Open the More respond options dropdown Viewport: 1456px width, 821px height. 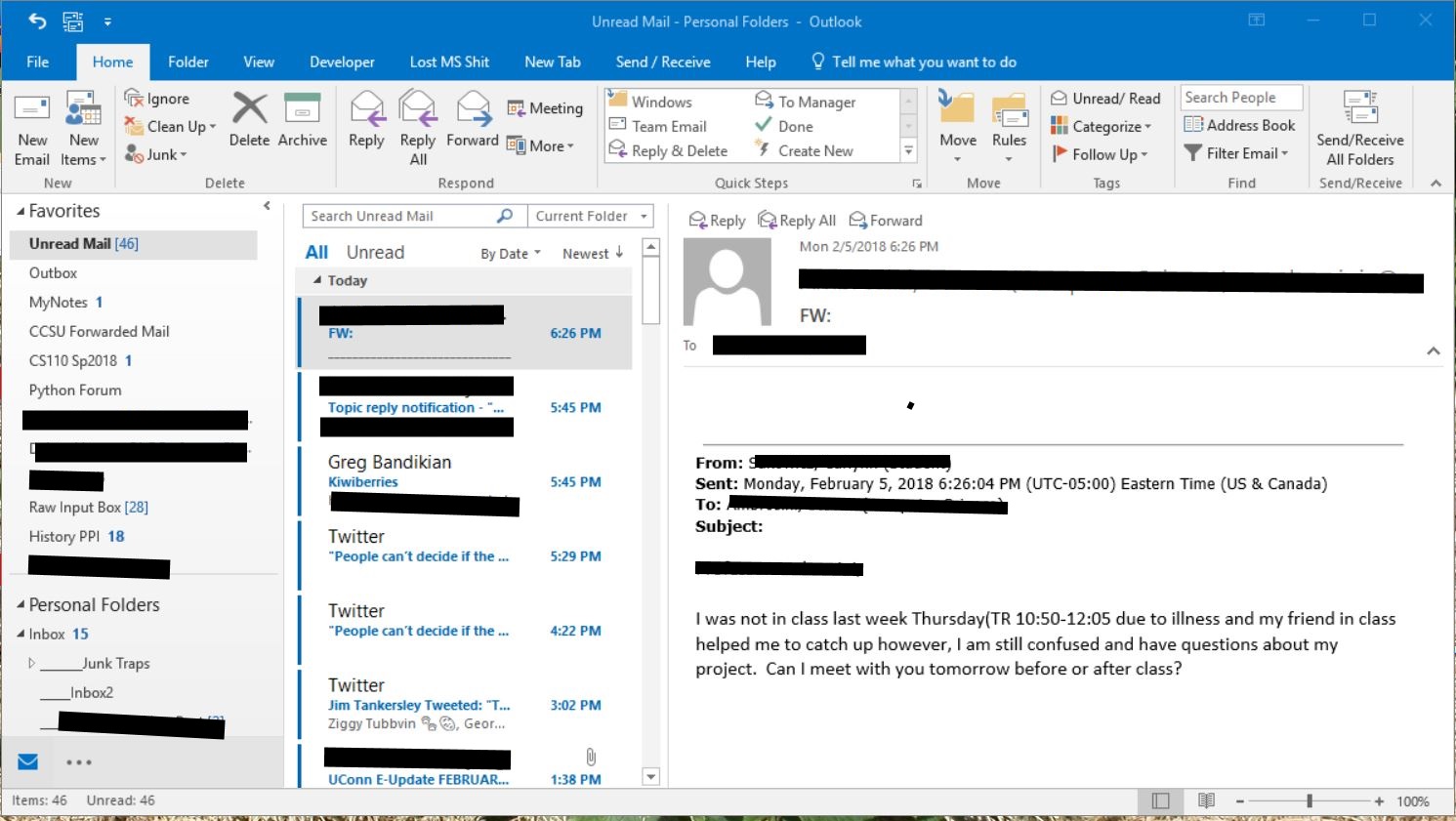541,145
